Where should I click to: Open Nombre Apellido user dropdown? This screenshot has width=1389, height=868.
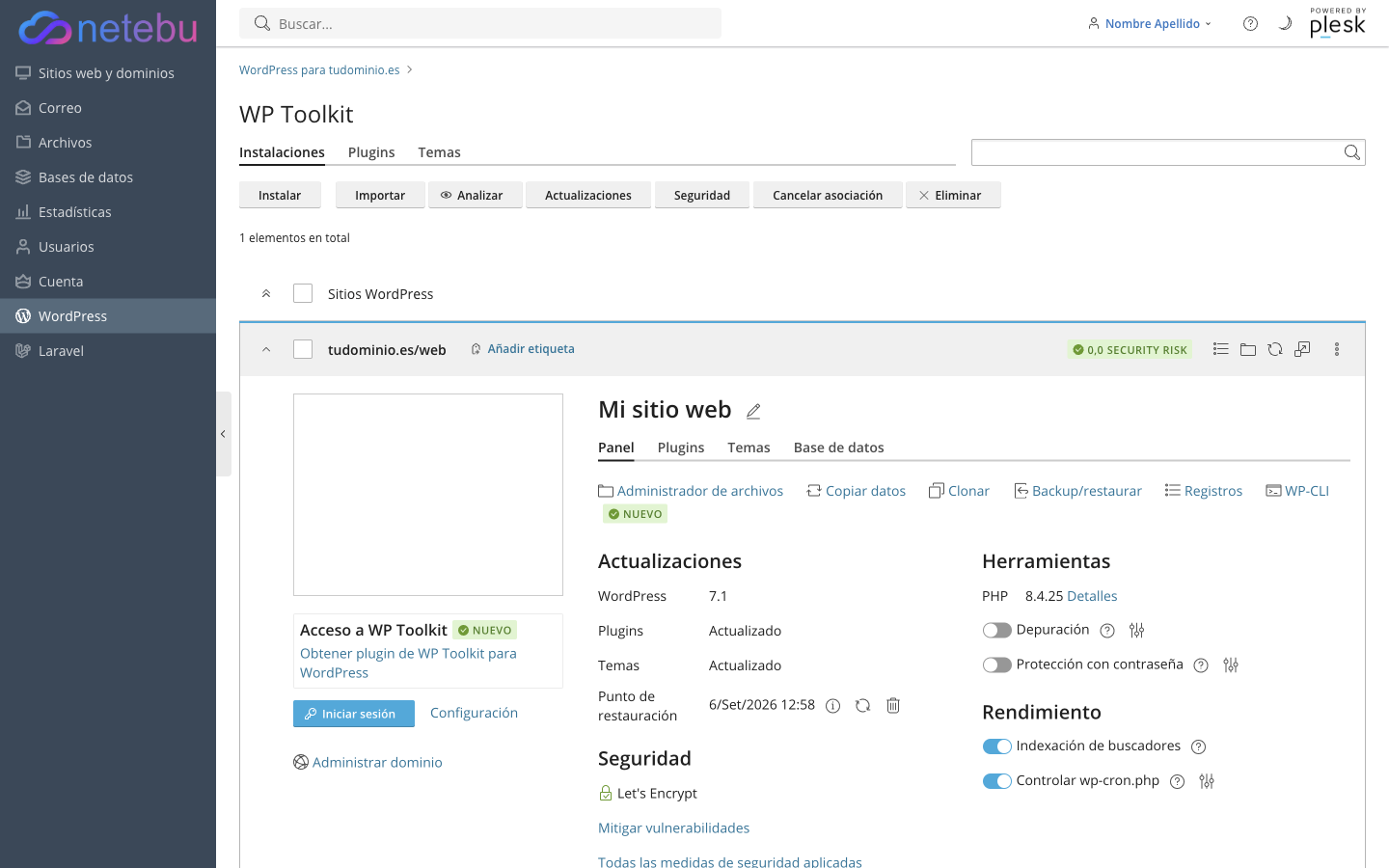tap(1150, 24)
